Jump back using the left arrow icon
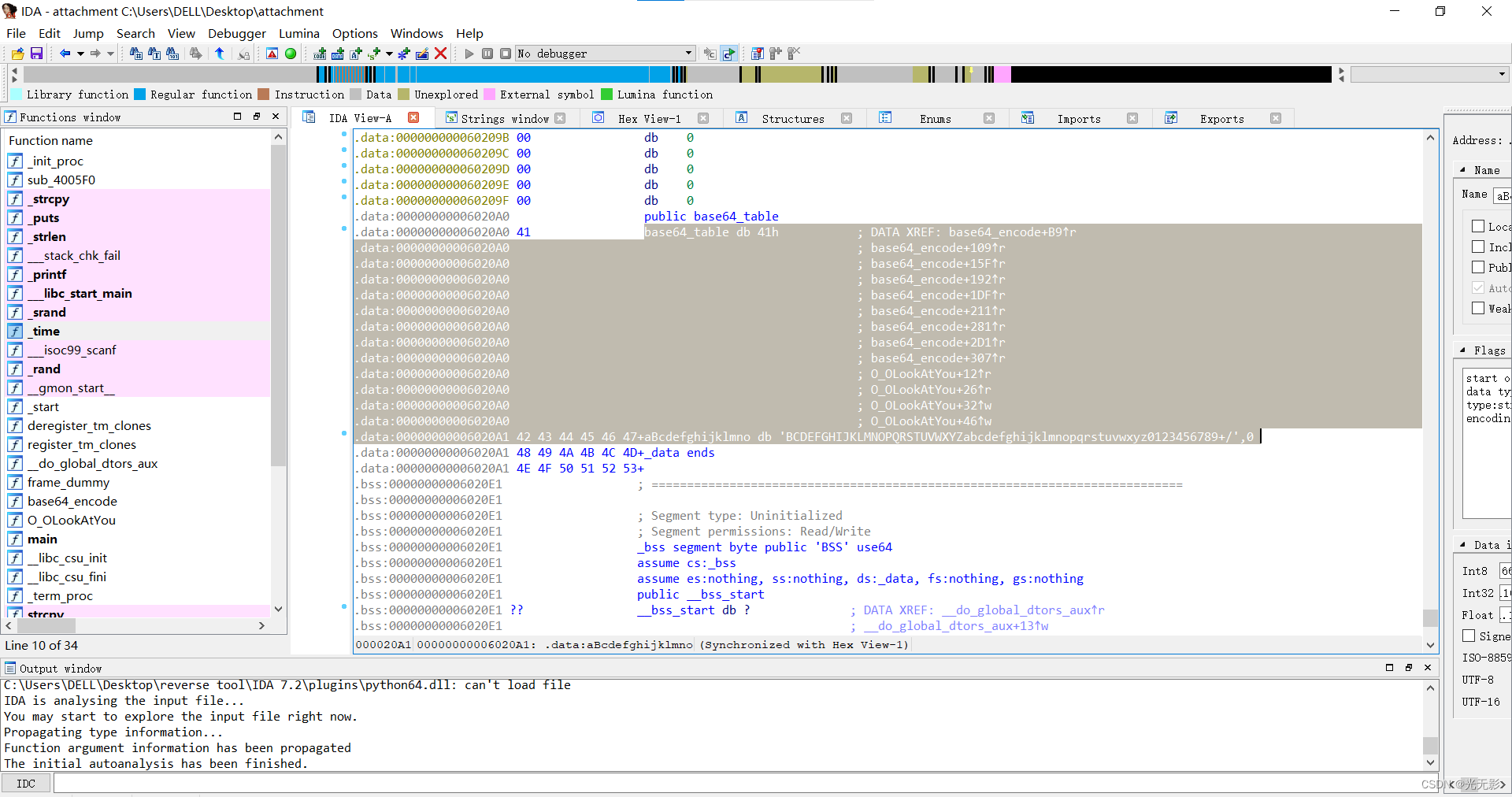1512x797 pixels. [65, 54]
